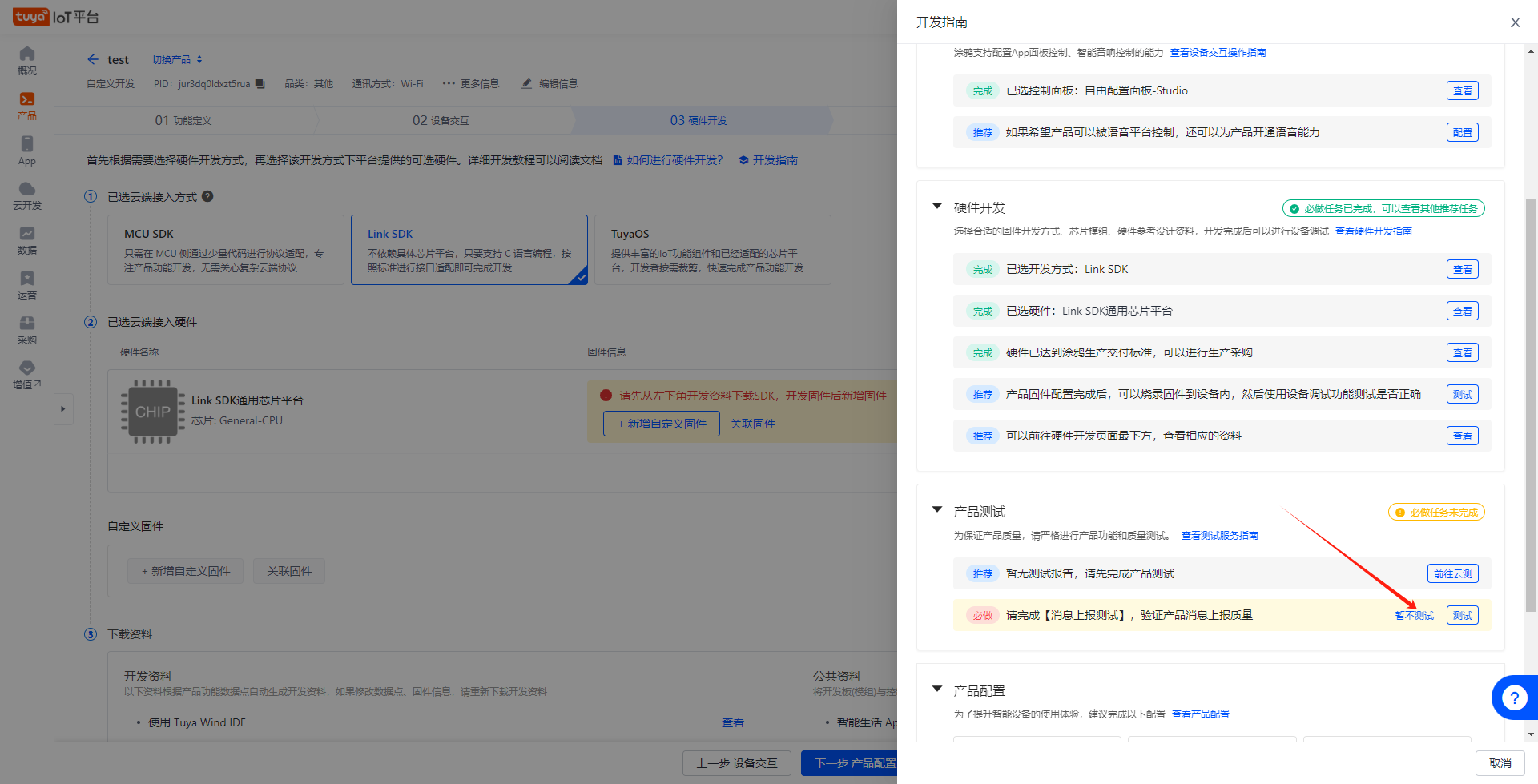
Task: Select the TuyaOS access card
Action: coord(713,250)
